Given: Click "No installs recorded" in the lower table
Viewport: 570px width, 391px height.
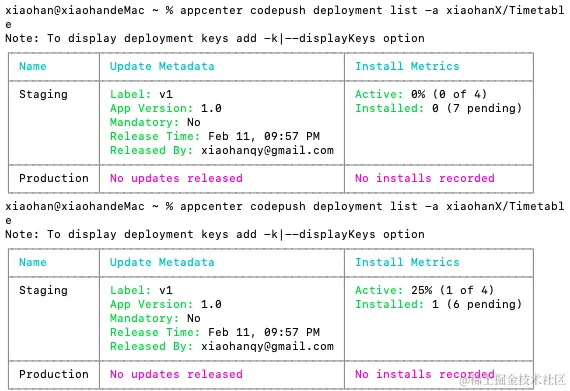Looking at the screenshot, I should [x=425, y=374].
